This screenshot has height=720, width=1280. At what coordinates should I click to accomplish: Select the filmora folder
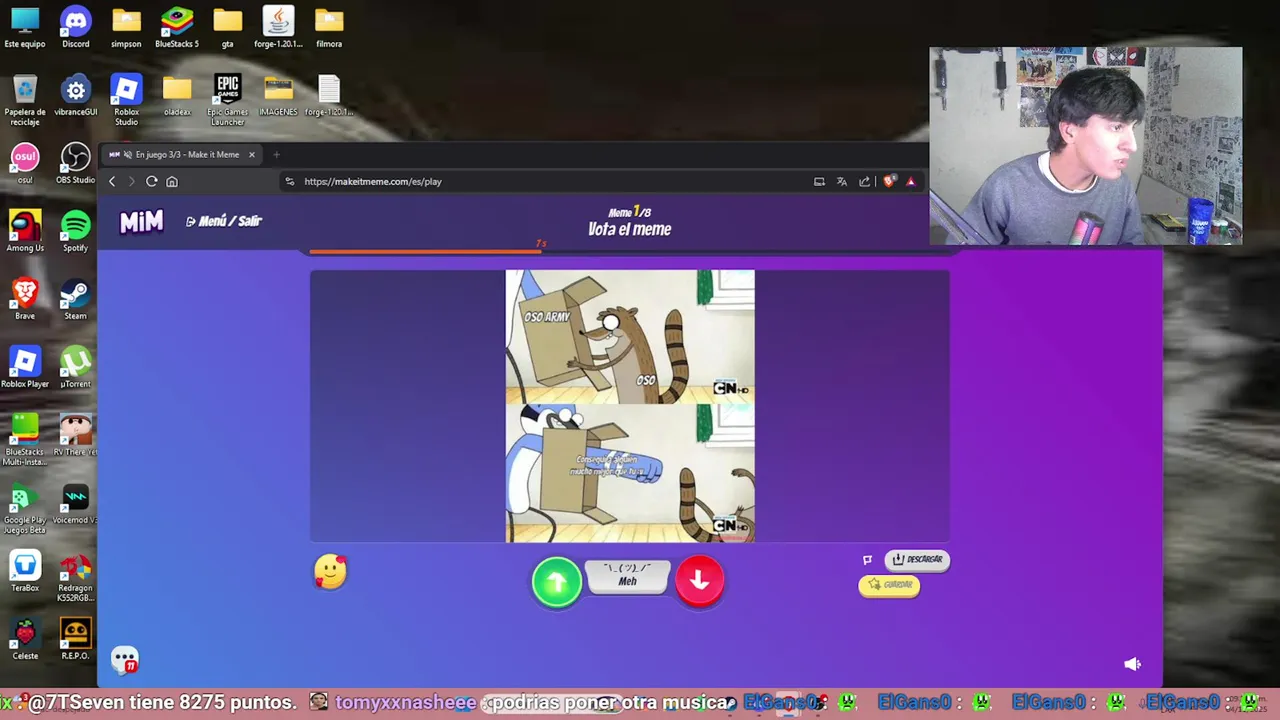point(329,27)
